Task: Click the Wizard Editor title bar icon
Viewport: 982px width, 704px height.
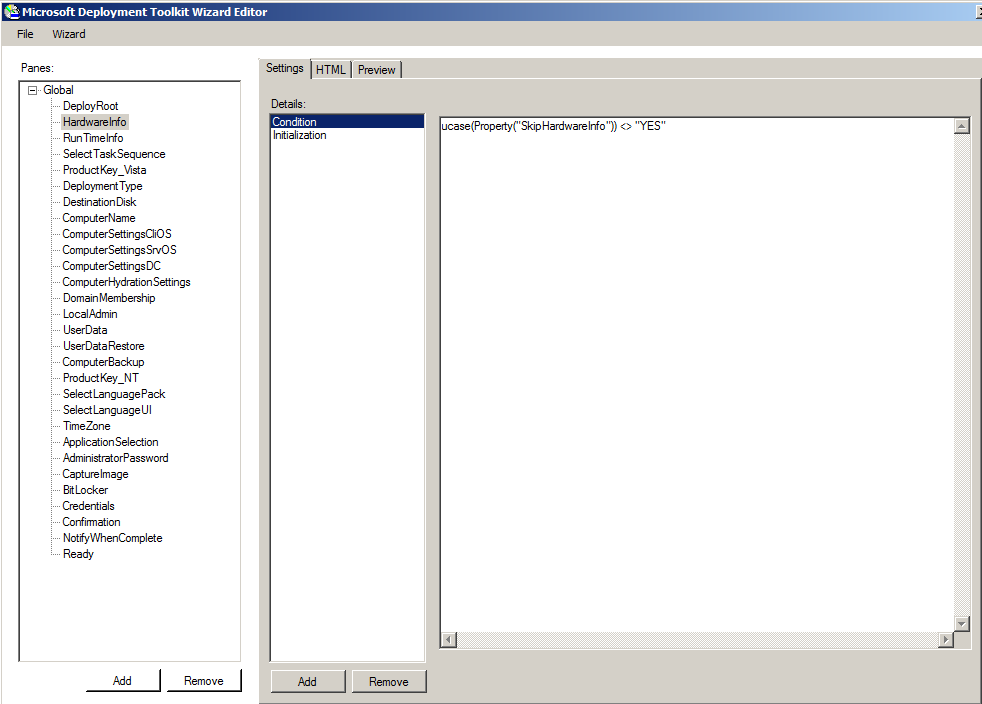Action: pos(11,12)
